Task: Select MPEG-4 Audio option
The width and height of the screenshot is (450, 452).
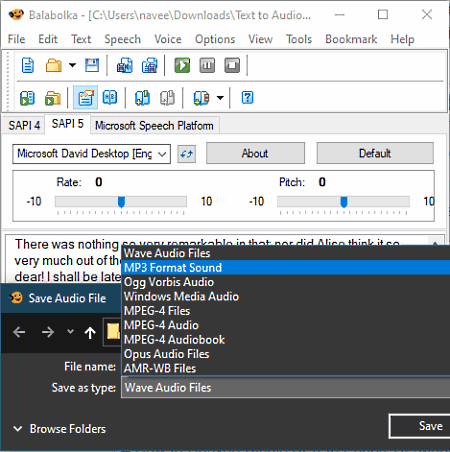Action: 286,325
